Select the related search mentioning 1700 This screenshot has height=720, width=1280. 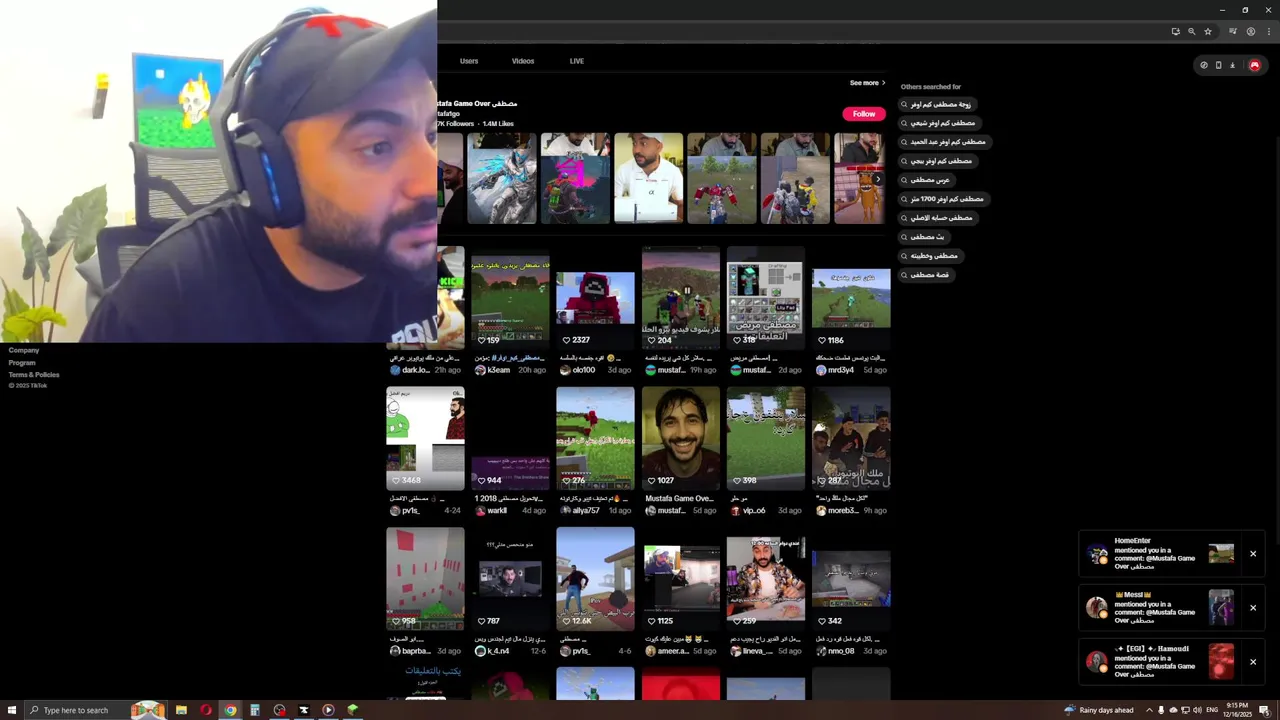942,199
